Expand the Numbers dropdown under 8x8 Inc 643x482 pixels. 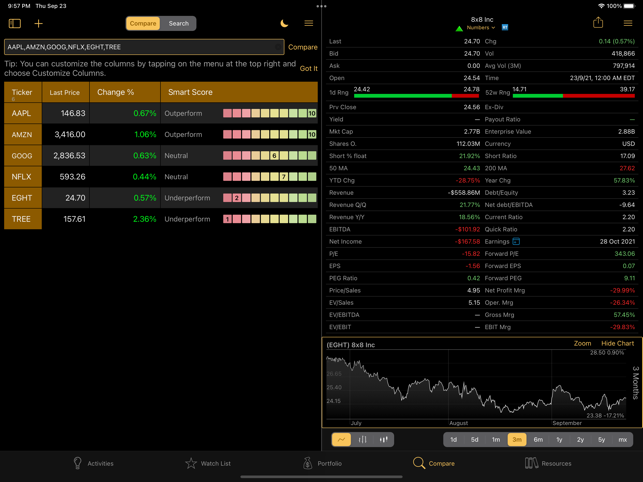[481, 27]
